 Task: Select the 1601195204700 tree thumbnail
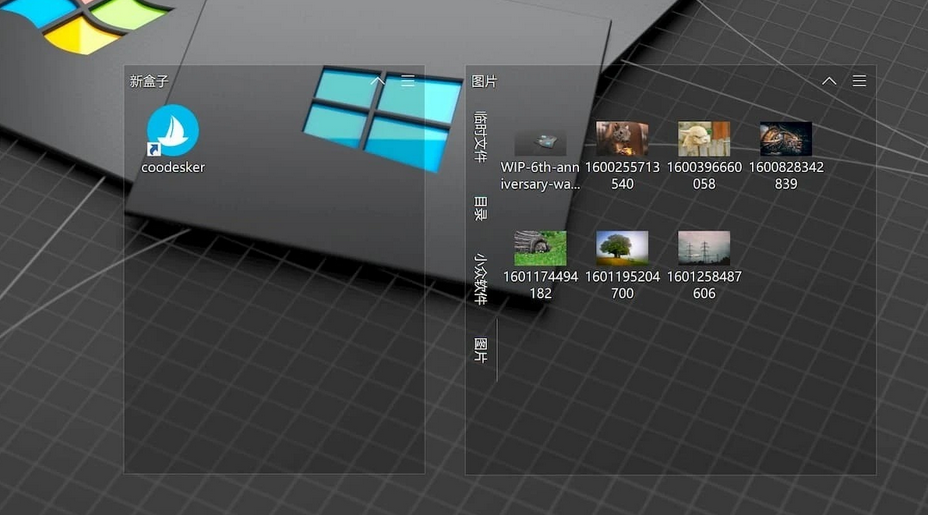tap(622, 248)
